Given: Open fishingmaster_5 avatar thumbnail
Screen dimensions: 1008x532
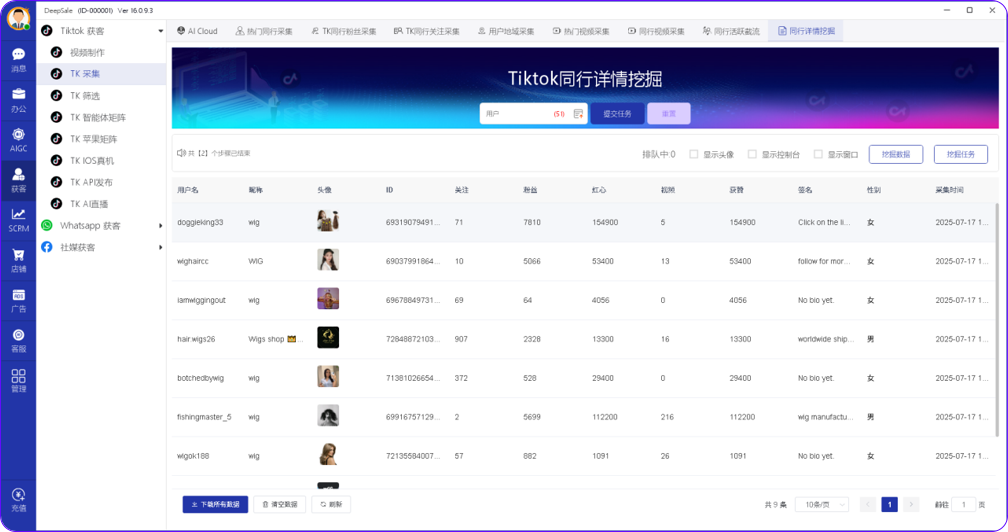Looking at the screenshot, I should coord(328,415).
